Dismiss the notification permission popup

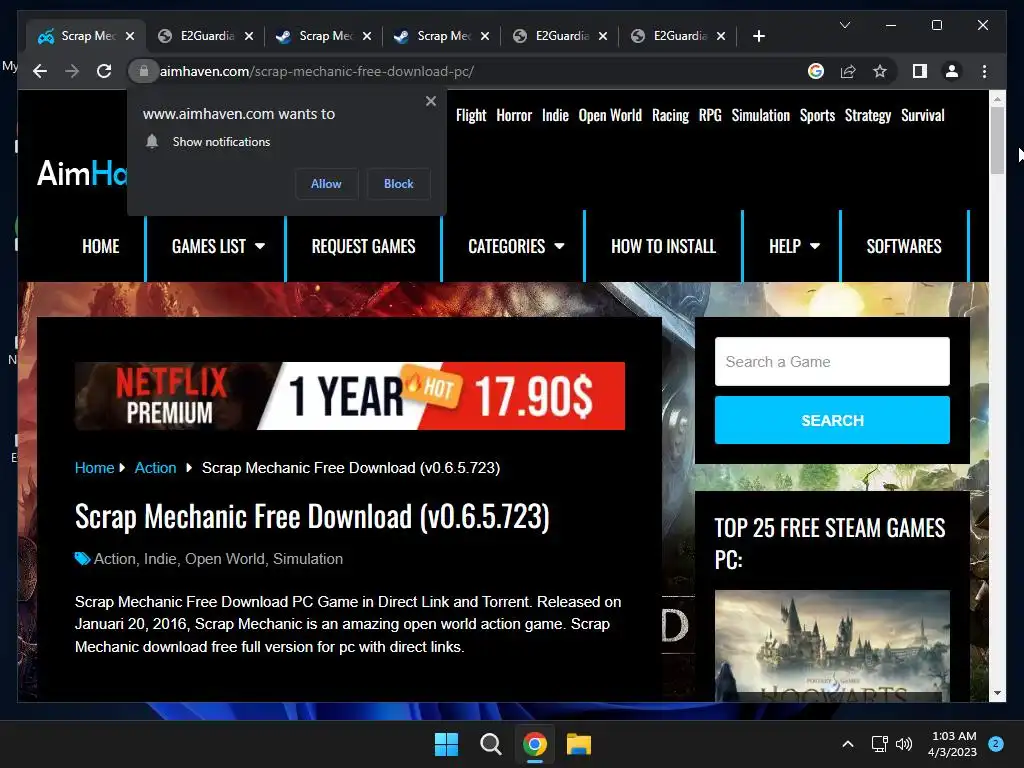(430, 101)
